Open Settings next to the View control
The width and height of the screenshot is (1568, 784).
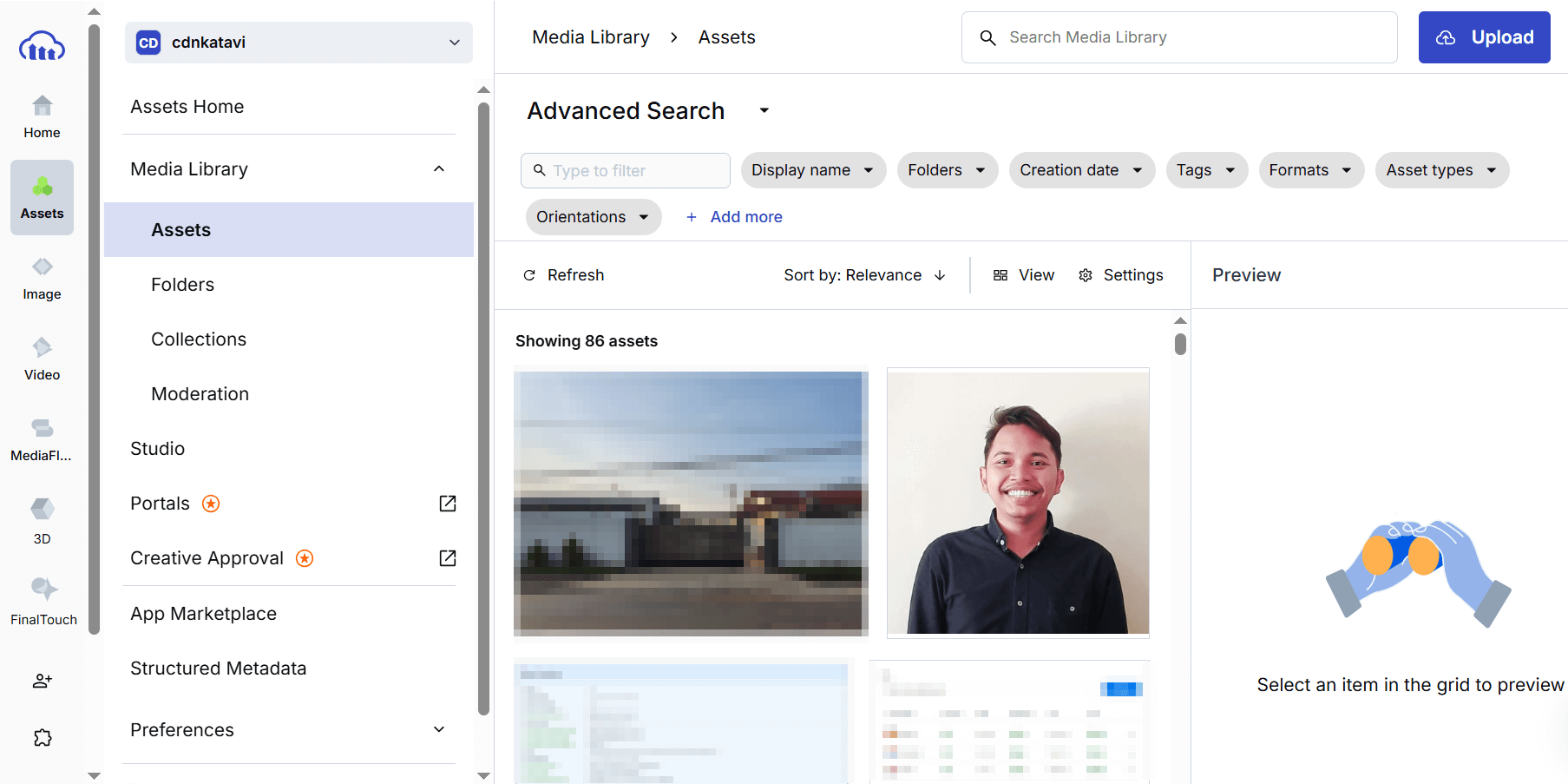(1121, 275)
